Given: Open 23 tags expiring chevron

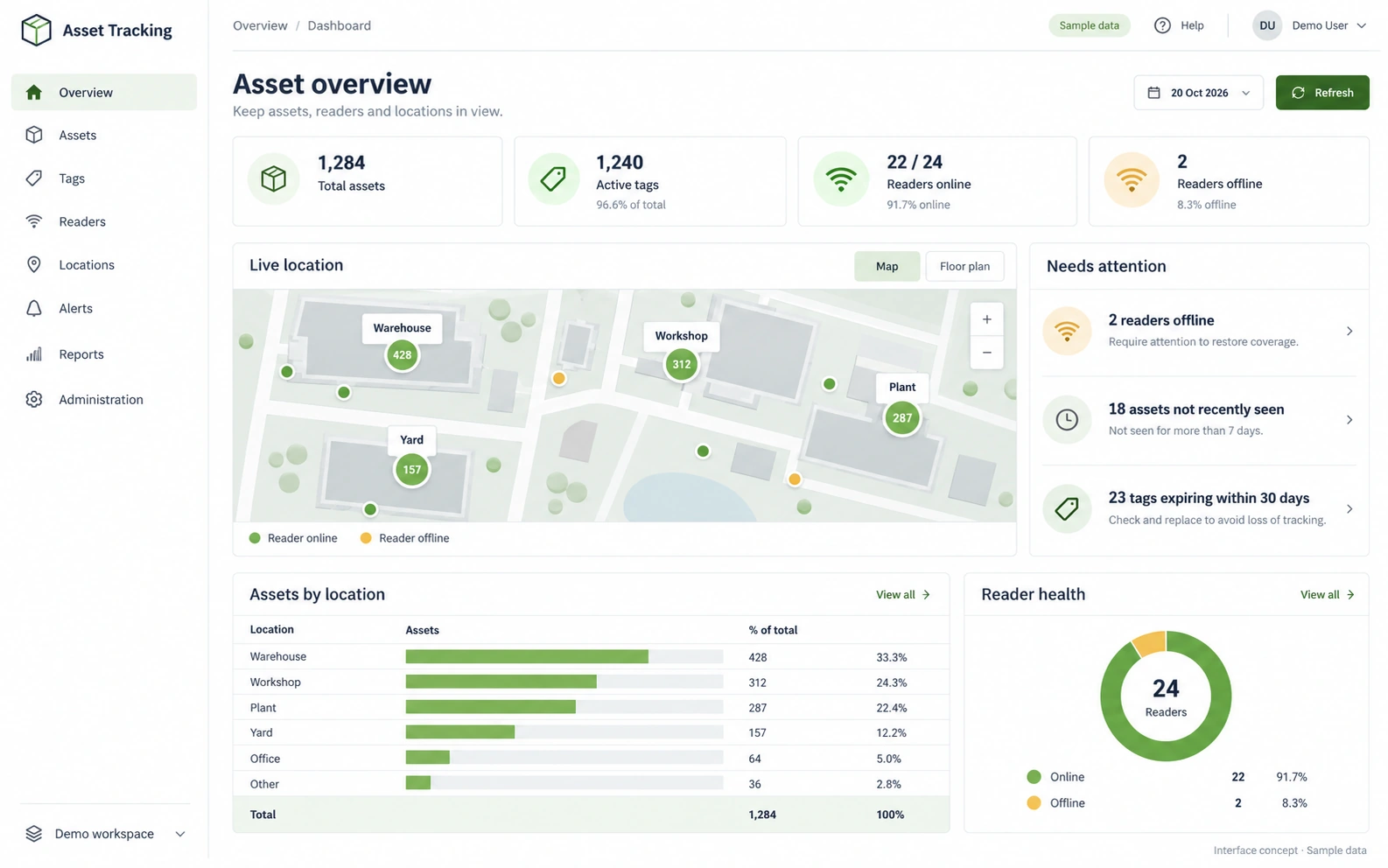Looking at the screenshot, I should pos(1349,509).
